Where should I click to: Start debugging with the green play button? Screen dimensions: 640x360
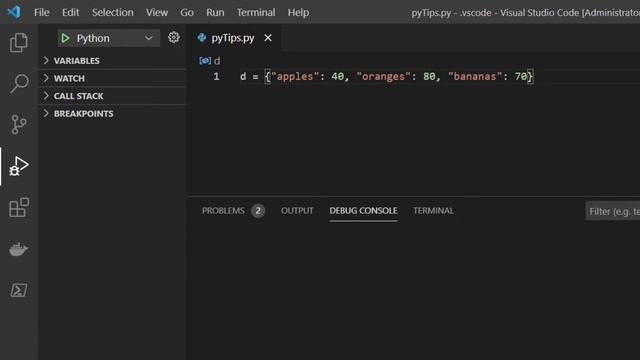(65, 38)
